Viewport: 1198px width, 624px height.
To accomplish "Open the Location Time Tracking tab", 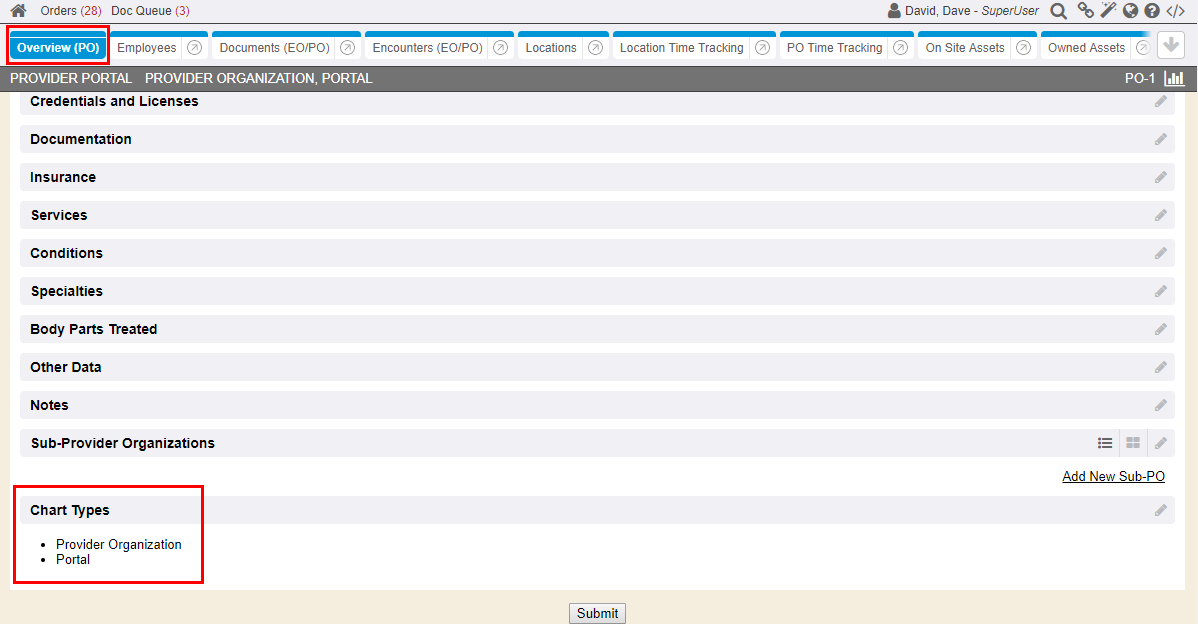I will point(681,48).
